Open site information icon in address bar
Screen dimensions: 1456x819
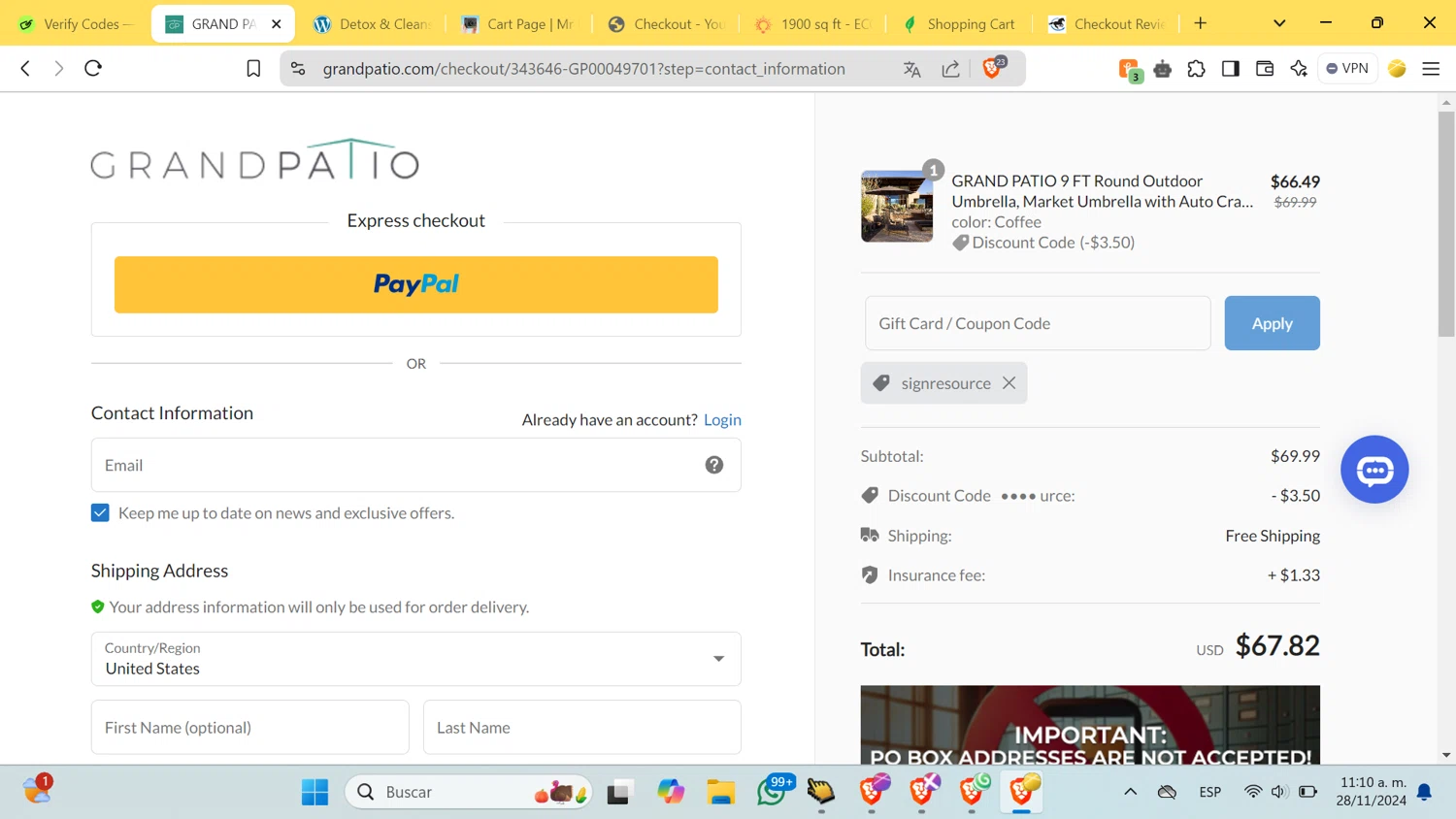298,69
